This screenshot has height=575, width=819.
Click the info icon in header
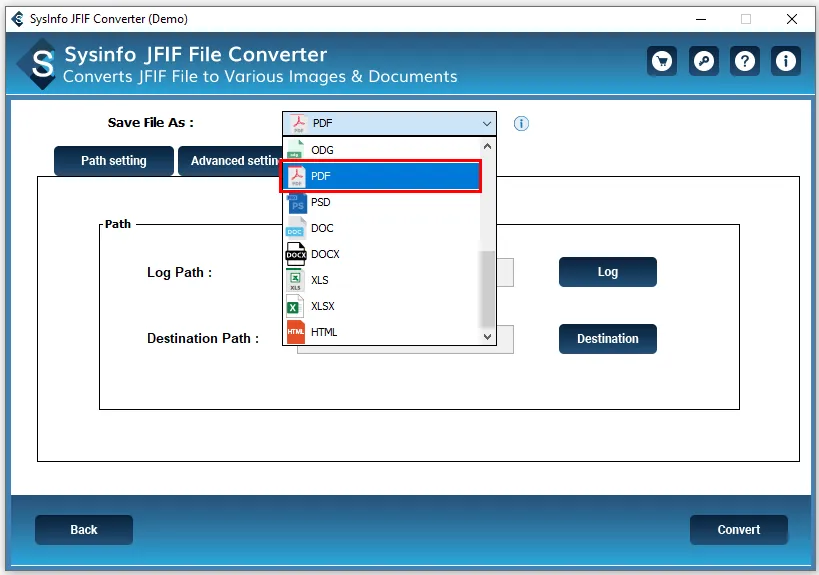point(786,61)
